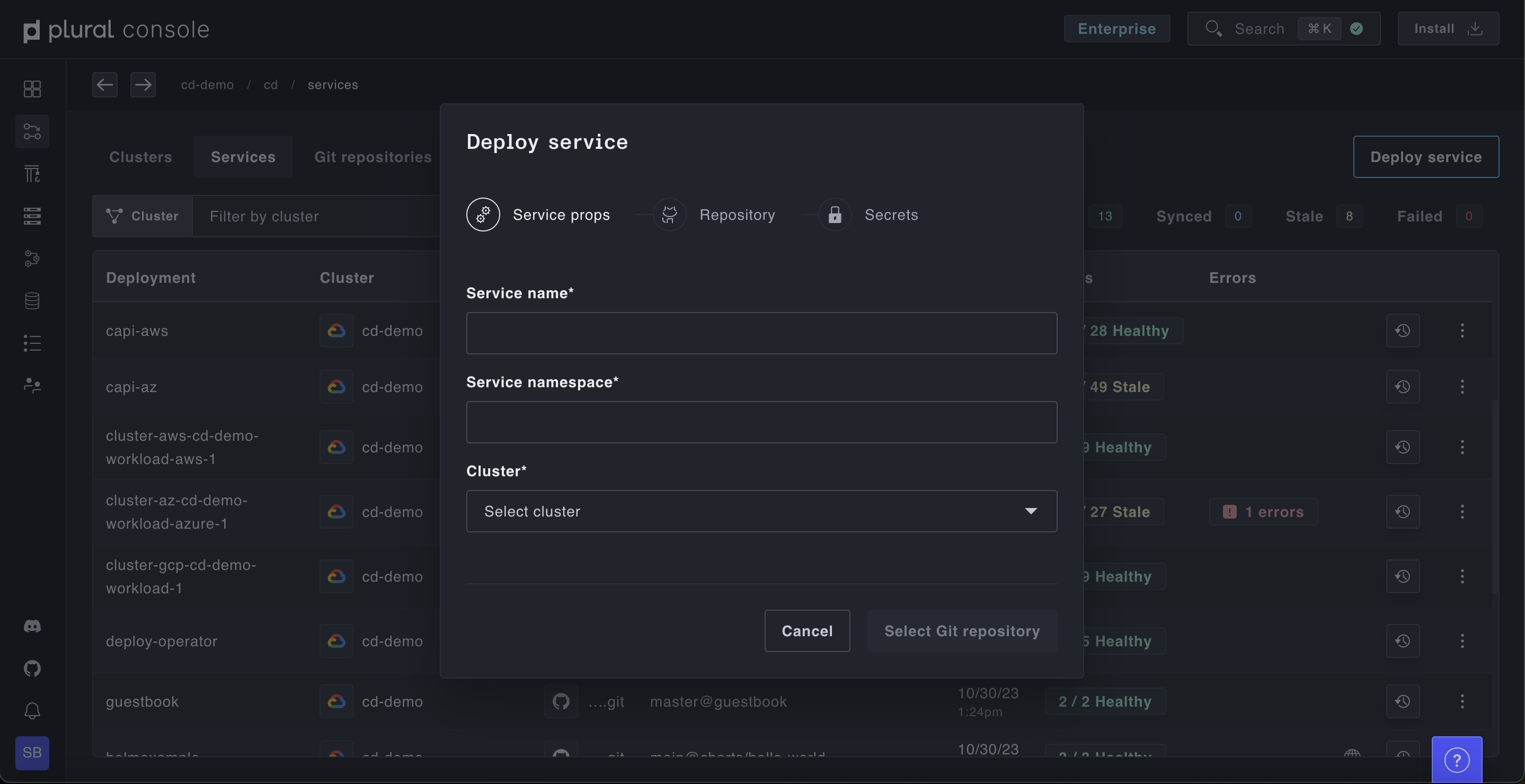Open the guestbook deployment row
Screen dimensions: 1525x784
pyautogui.click(x=142, y=701)
